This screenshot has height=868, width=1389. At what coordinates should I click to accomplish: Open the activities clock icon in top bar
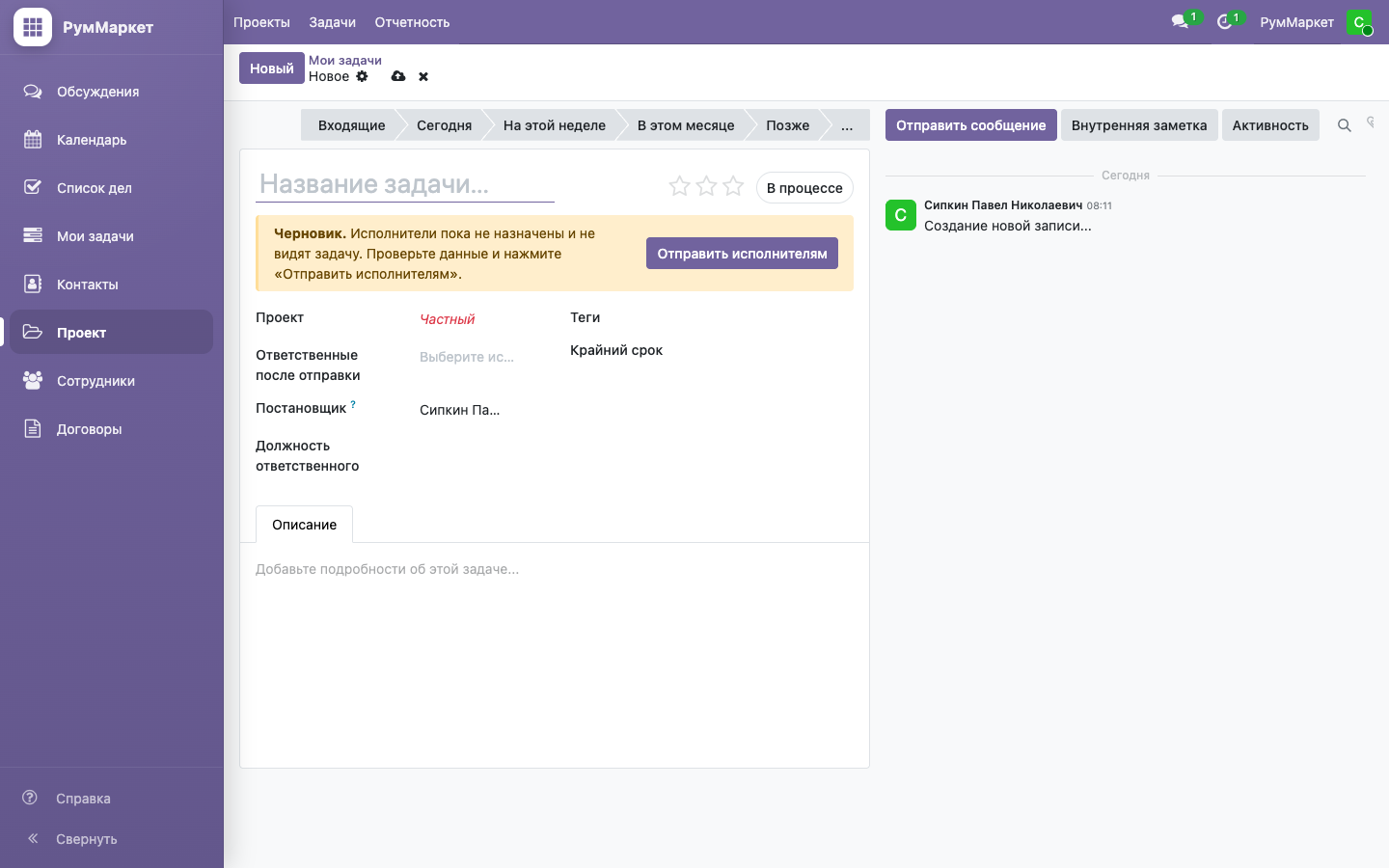point(1225,21)
